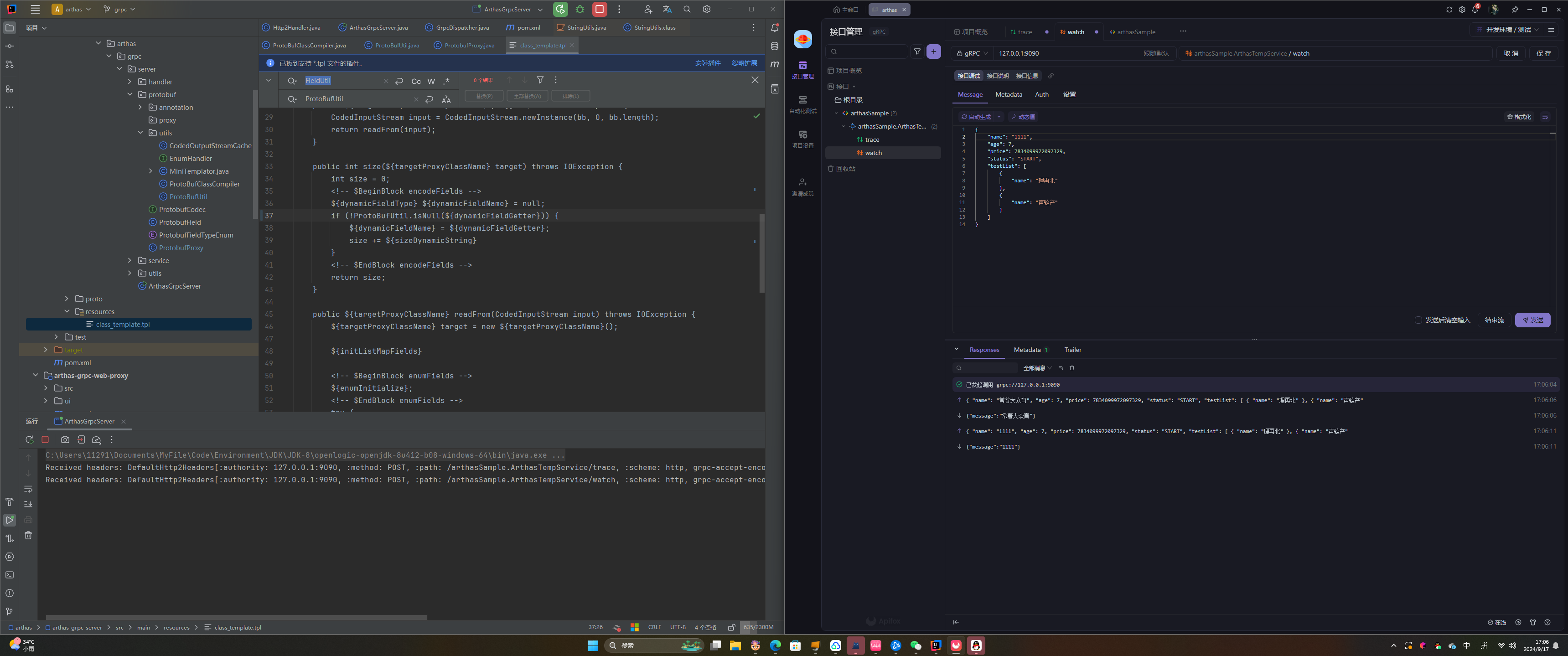This screenshot has width=1568, height=656.
Task: Expand MiniTemplator.java node in project tree
Action: (x=150, y=171)
